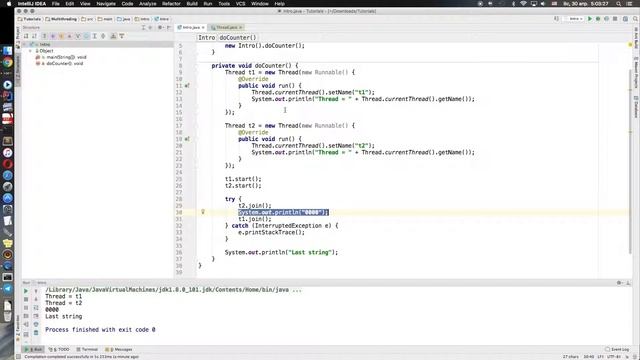This screenshot has height=360, width=640.
Task: Click the override gutter icon on line 19
Action: click(187, 139)
